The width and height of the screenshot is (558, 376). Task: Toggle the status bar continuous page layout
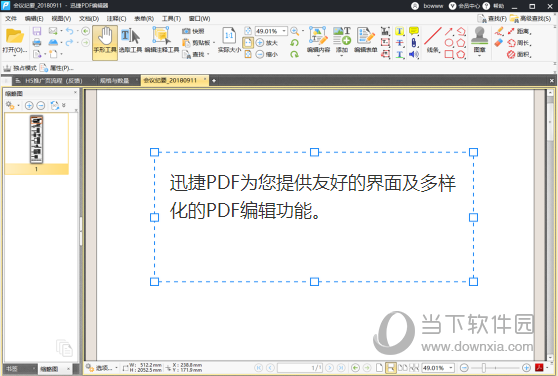(391, 367)
